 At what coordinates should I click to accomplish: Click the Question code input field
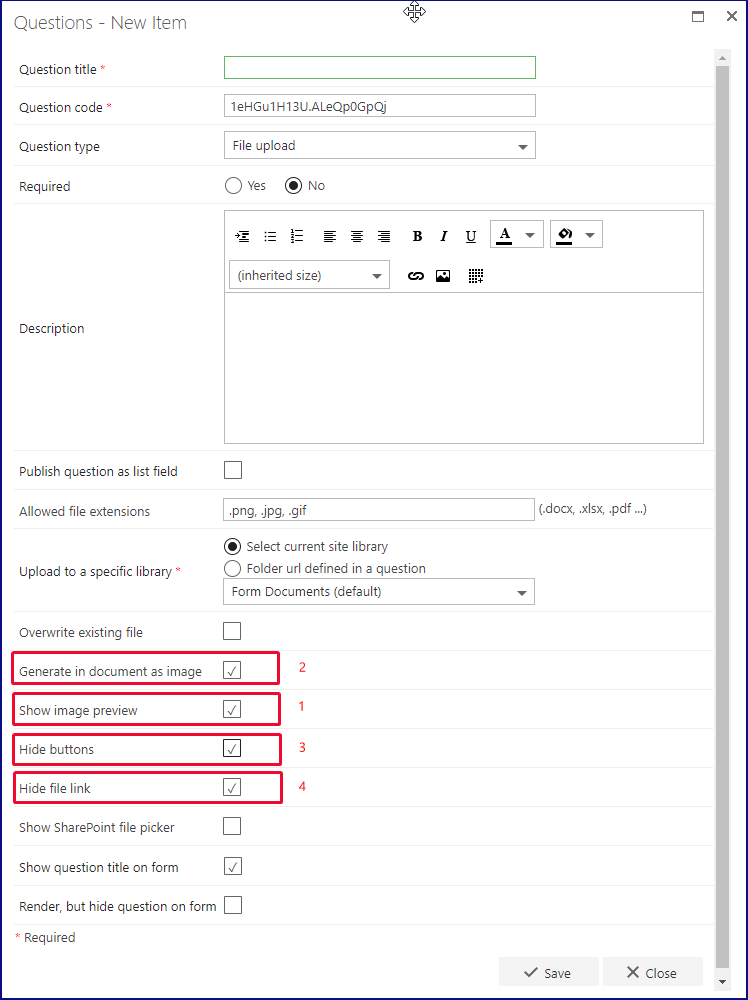(x=379, y=106)
